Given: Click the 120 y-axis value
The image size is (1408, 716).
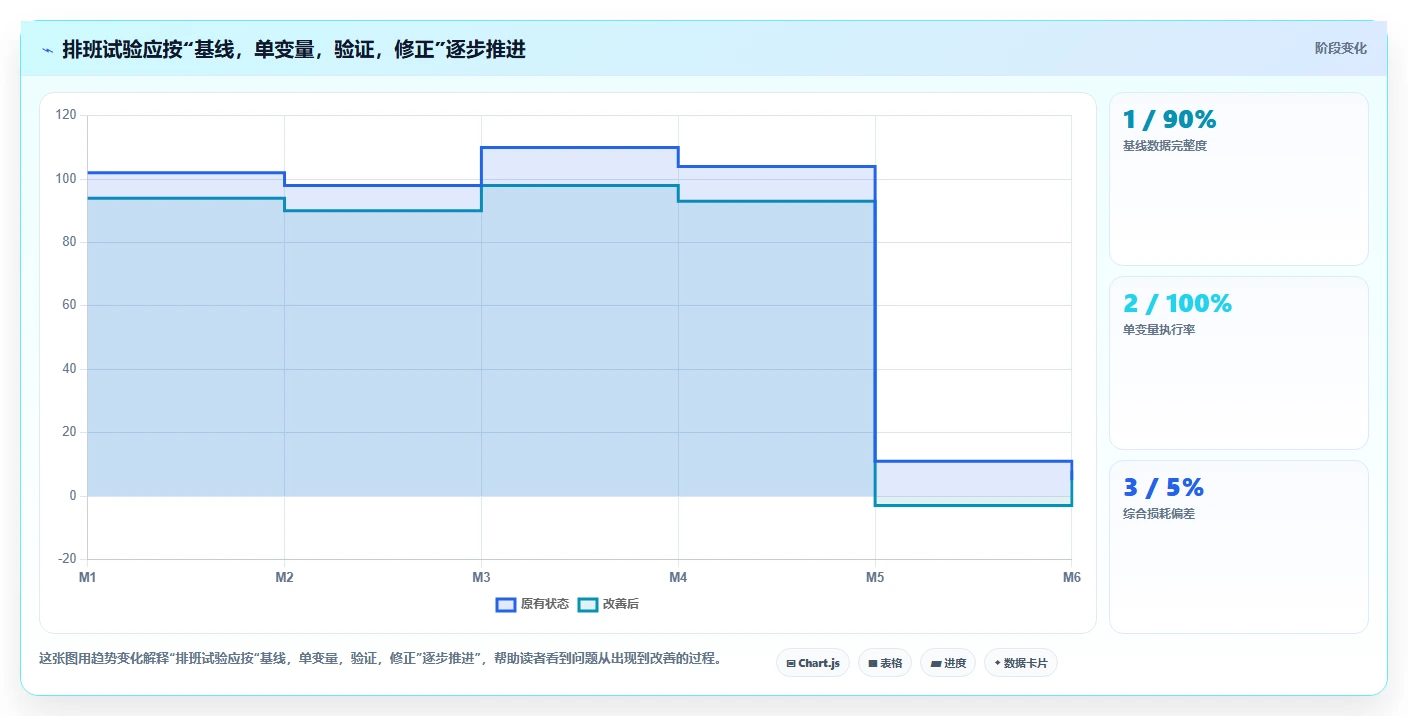Looking at the screenshot, I should coord(66,115).
